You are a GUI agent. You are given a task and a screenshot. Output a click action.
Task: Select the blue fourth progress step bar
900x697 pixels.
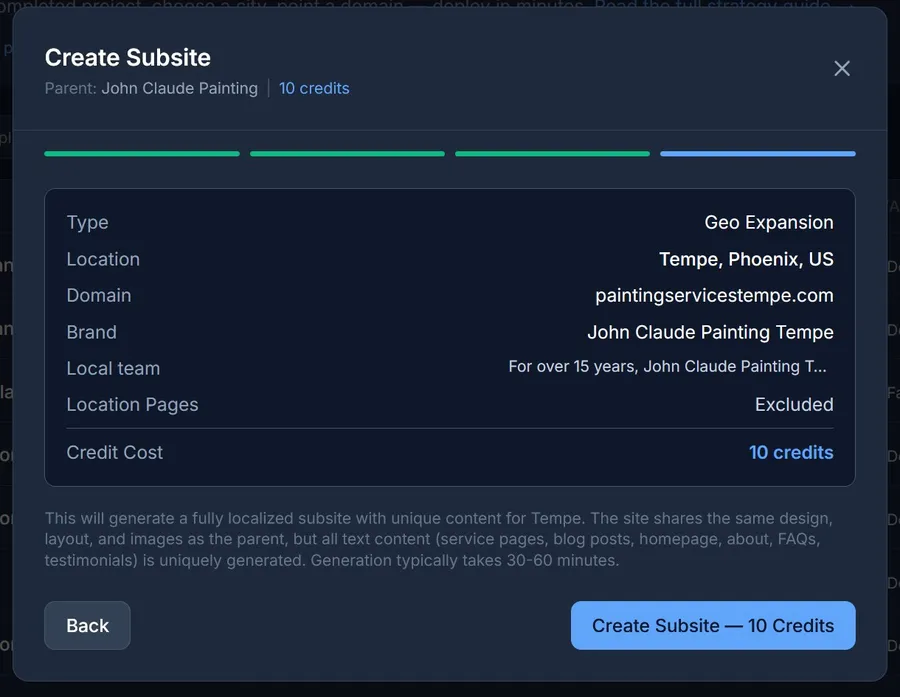pos(757,154)
